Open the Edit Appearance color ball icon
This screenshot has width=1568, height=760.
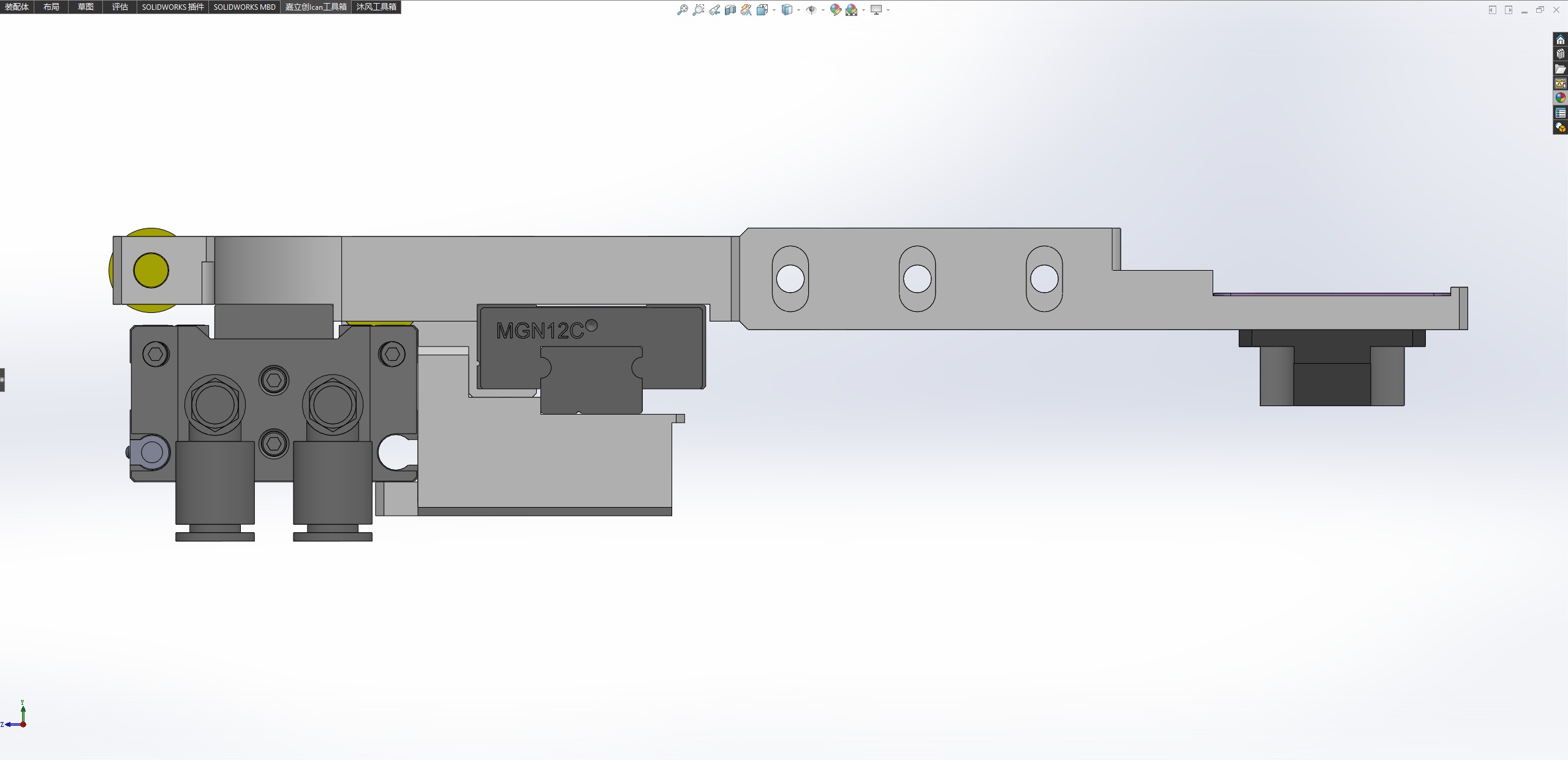pyautogui.click(x=835, y=10)
